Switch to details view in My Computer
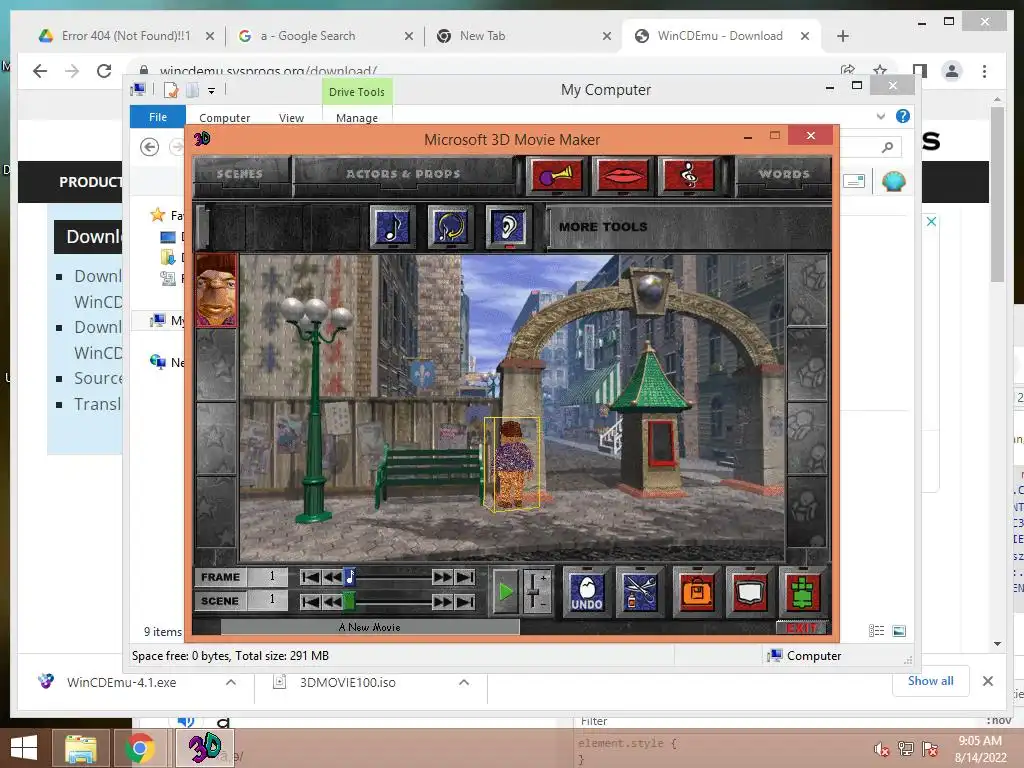Screen dimensions: 1024x768 (x=876, y=631)
